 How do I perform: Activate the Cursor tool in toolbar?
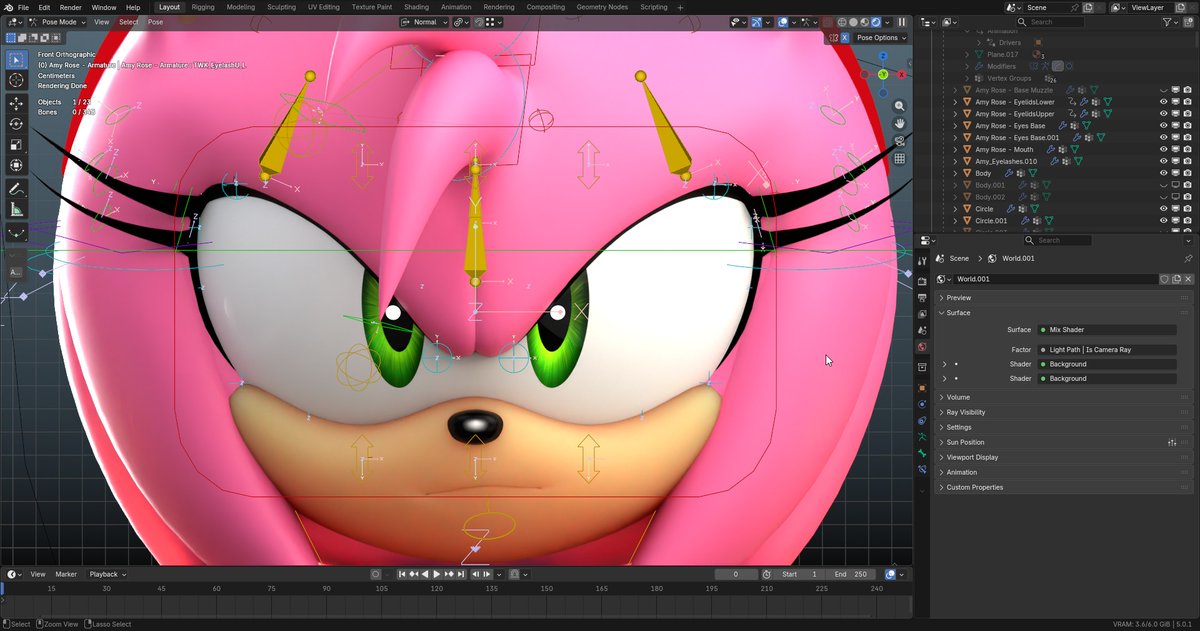pos(16,80)
